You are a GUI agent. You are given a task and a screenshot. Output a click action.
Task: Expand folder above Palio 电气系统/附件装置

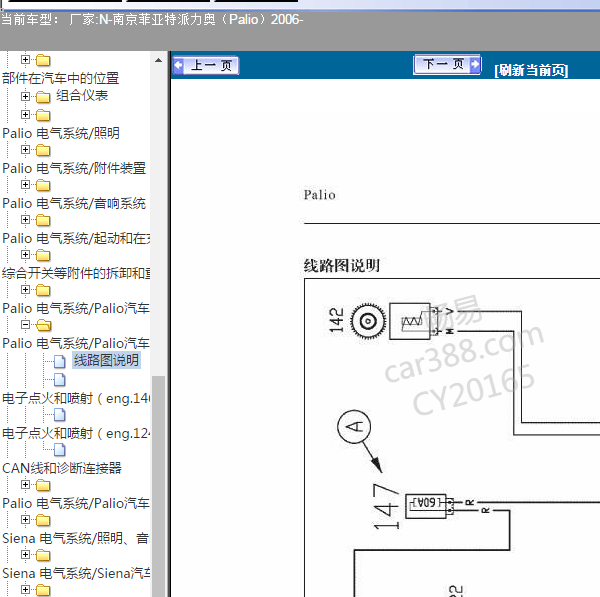click(25, 150)
